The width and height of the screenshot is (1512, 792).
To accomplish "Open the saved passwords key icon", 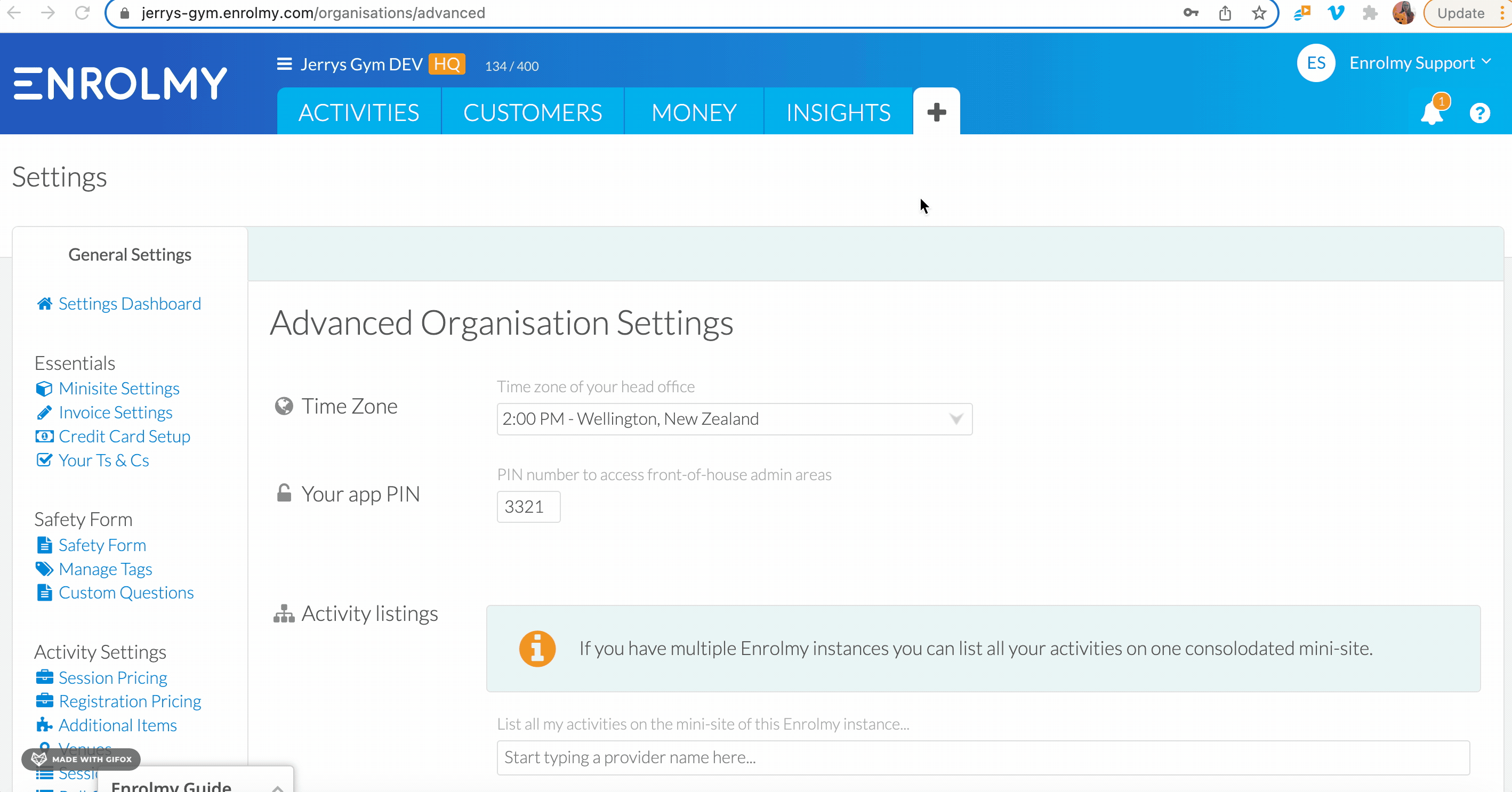I will [x=1191, y=13].
